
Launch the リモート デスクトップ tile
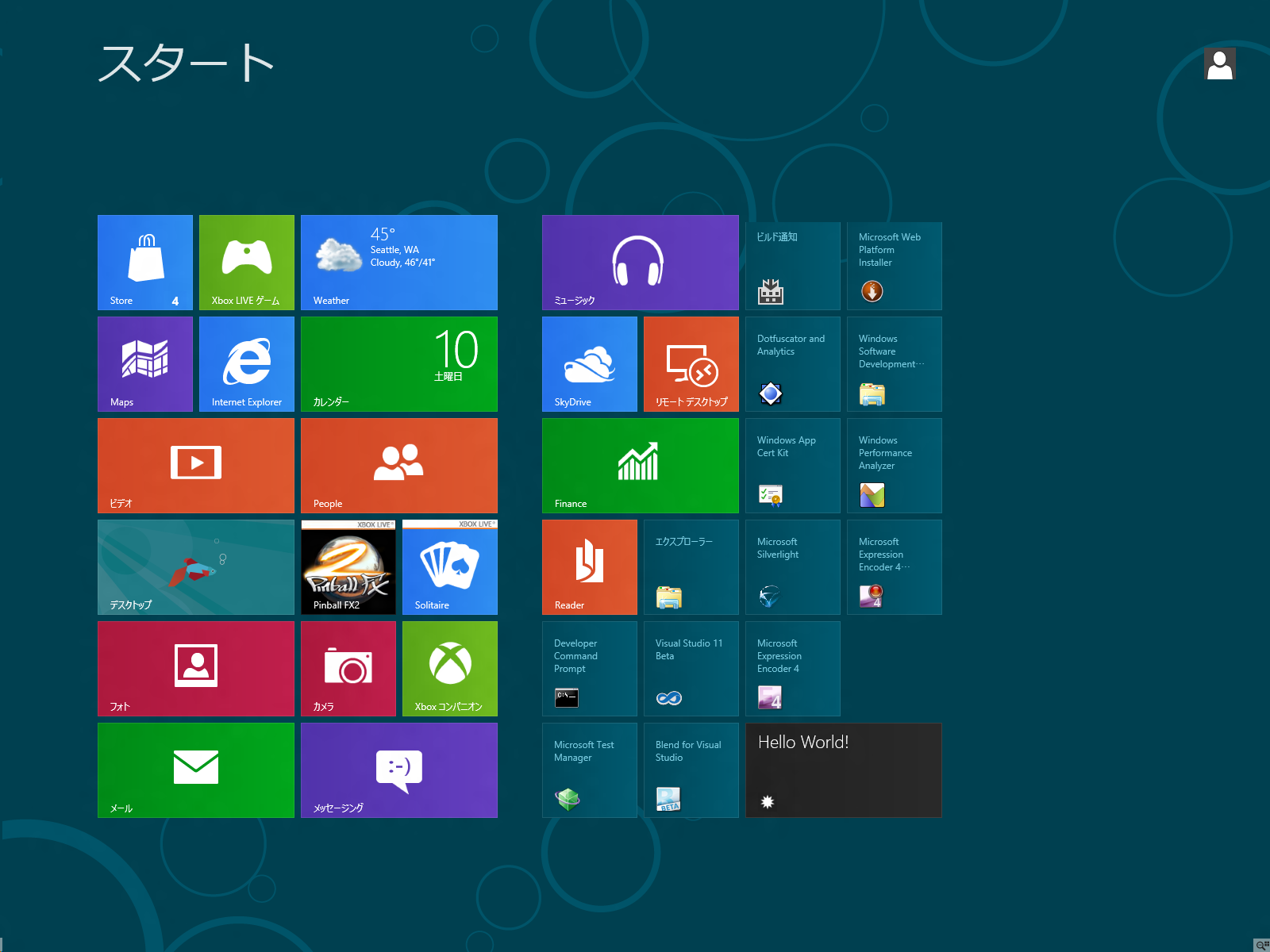coord(691,364)
